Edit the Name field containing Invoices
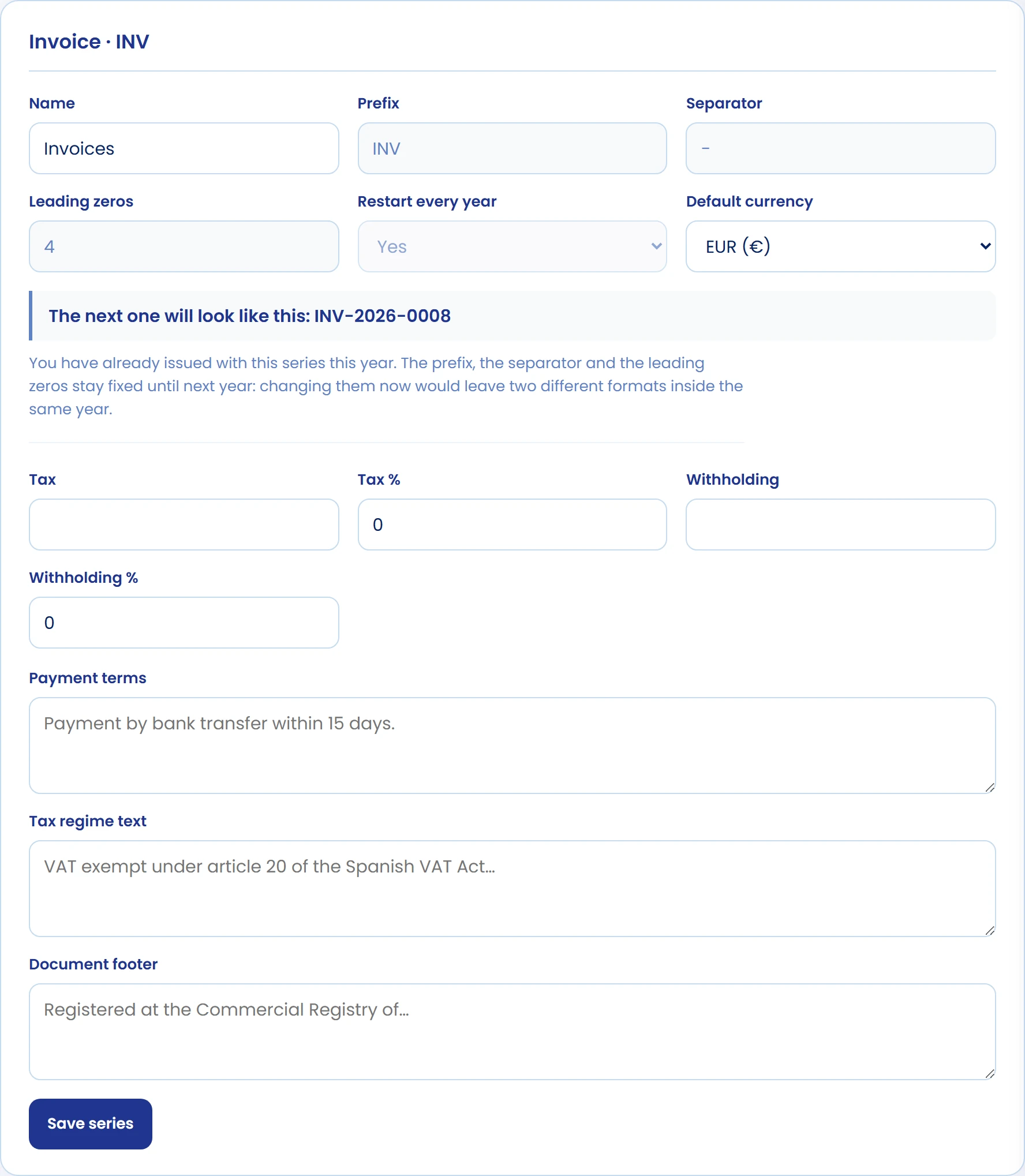 pos(184,148)
